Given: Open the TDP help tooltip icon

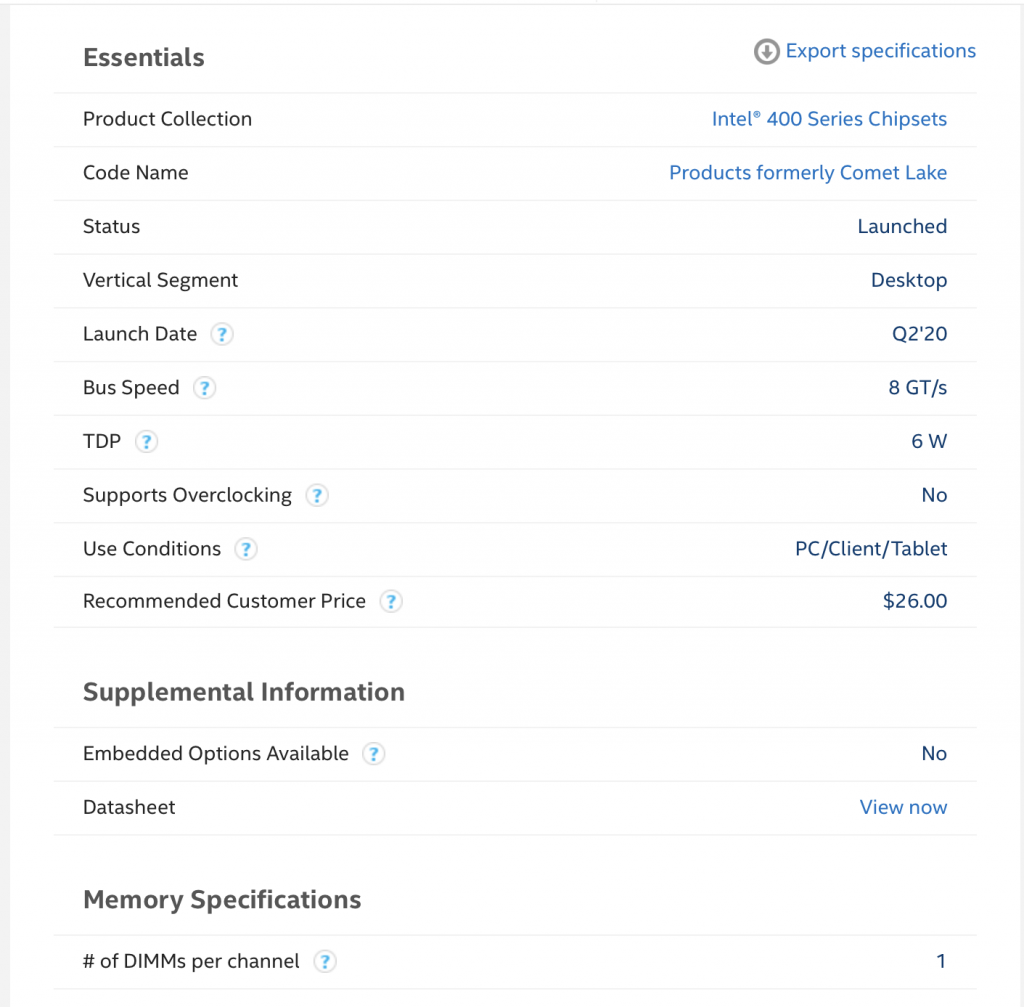Looking at the screenshot, I should (x=146, y=442).
